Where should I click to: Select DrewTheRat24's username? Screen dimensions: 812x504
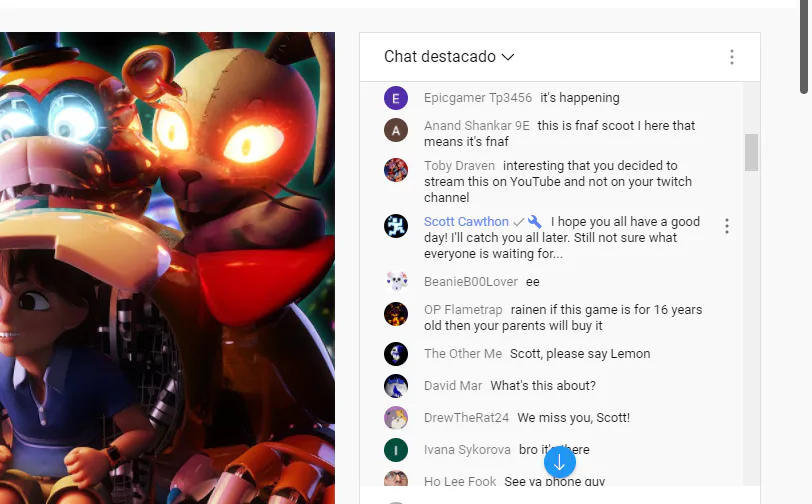coord(466,418)
